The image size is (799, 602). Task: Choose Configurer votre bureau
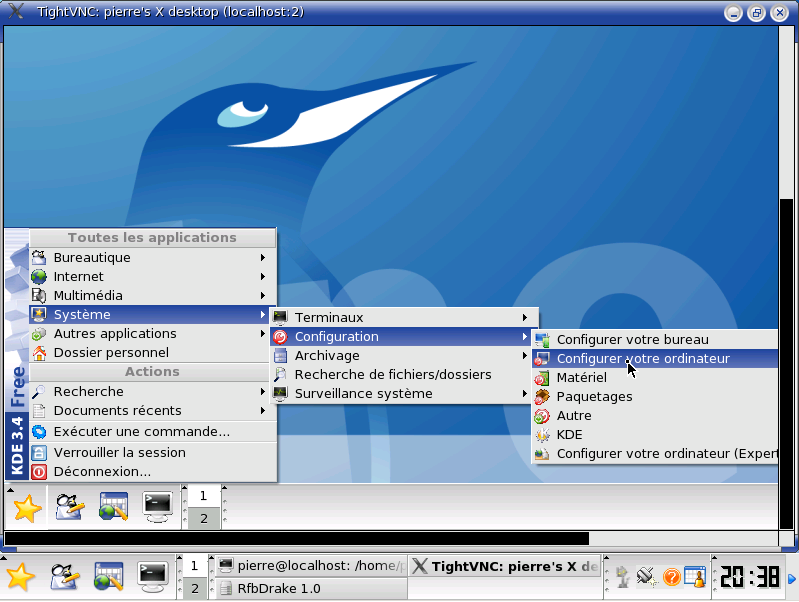632,340
